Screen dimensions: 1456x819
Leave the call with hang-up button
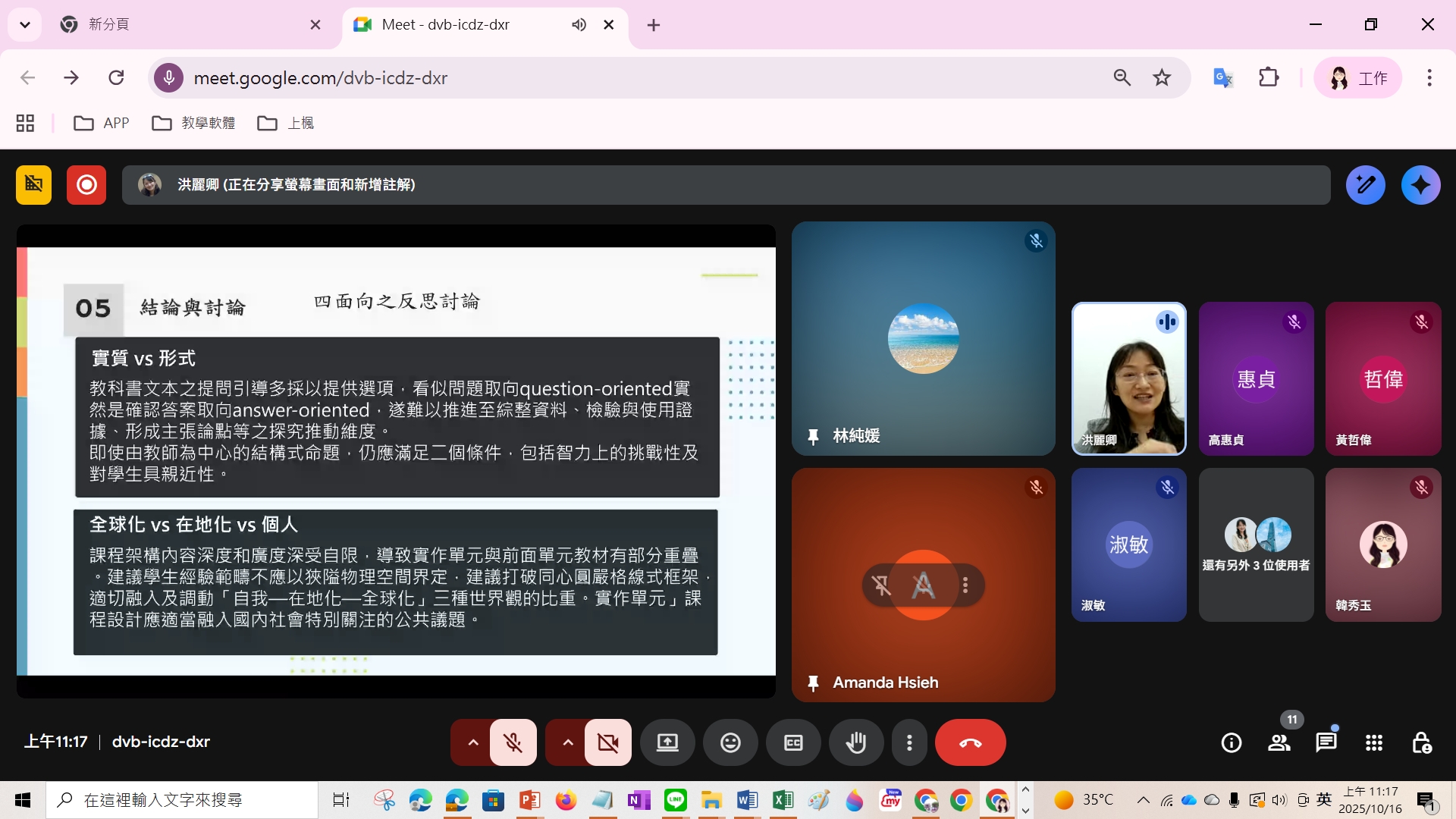[x=970, y=742]
